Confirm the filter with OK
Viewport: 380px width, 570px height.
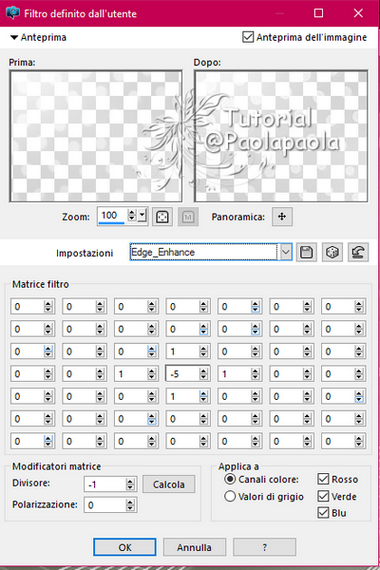[x=125, y=547]
